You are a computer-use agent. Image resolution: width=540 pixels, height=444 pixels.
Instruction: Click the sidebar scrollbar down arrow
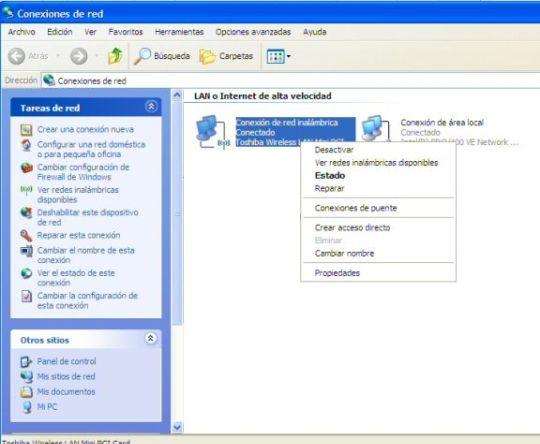[x=177, y=427]
